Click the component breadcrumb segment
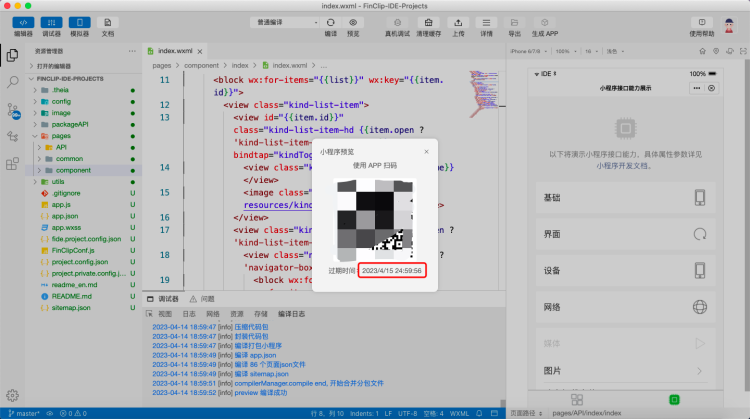Viewport: 750px width, 419px height. point(201,66)
